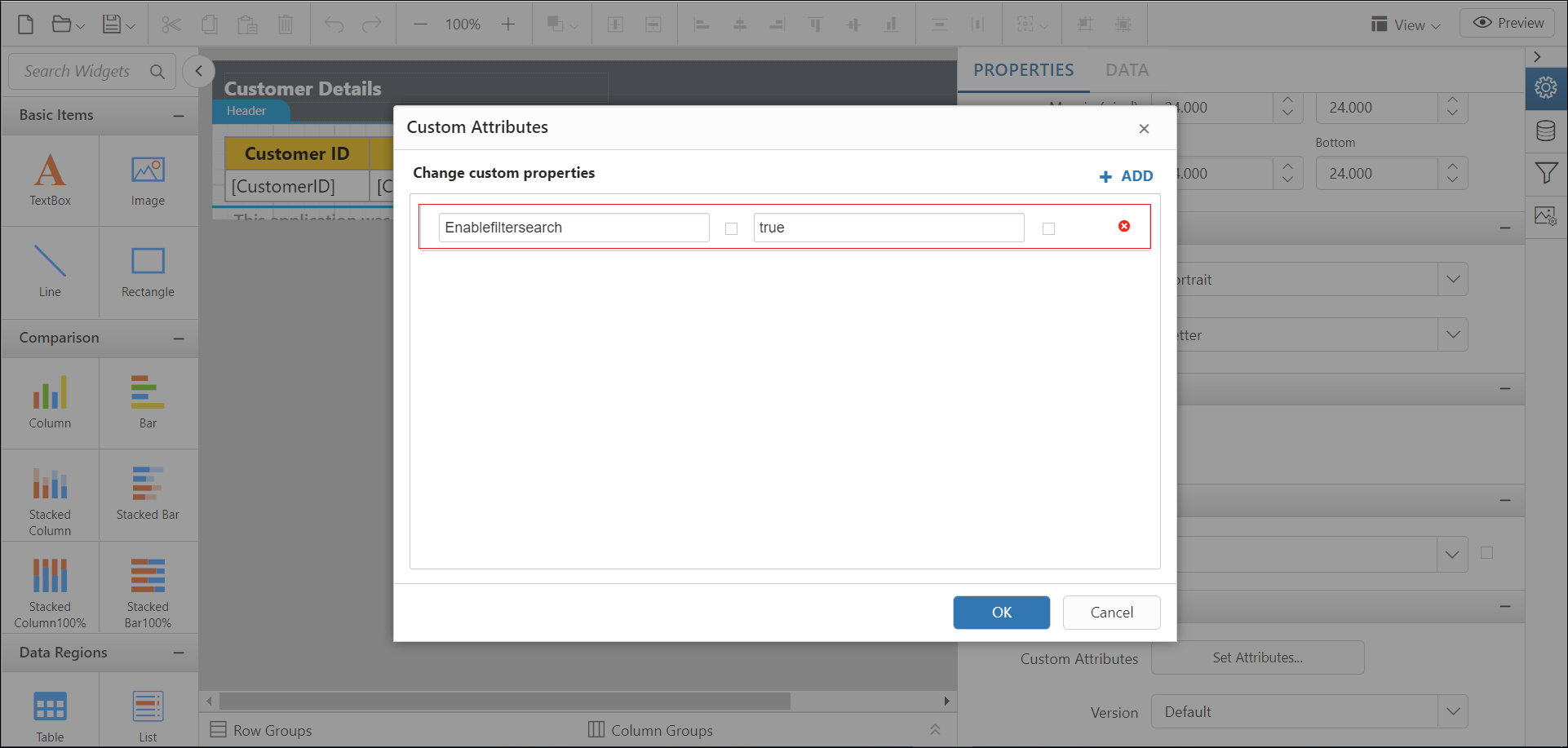Click OK to confirm custom attributes
1568x748 pixels.
pos(1001,613)
